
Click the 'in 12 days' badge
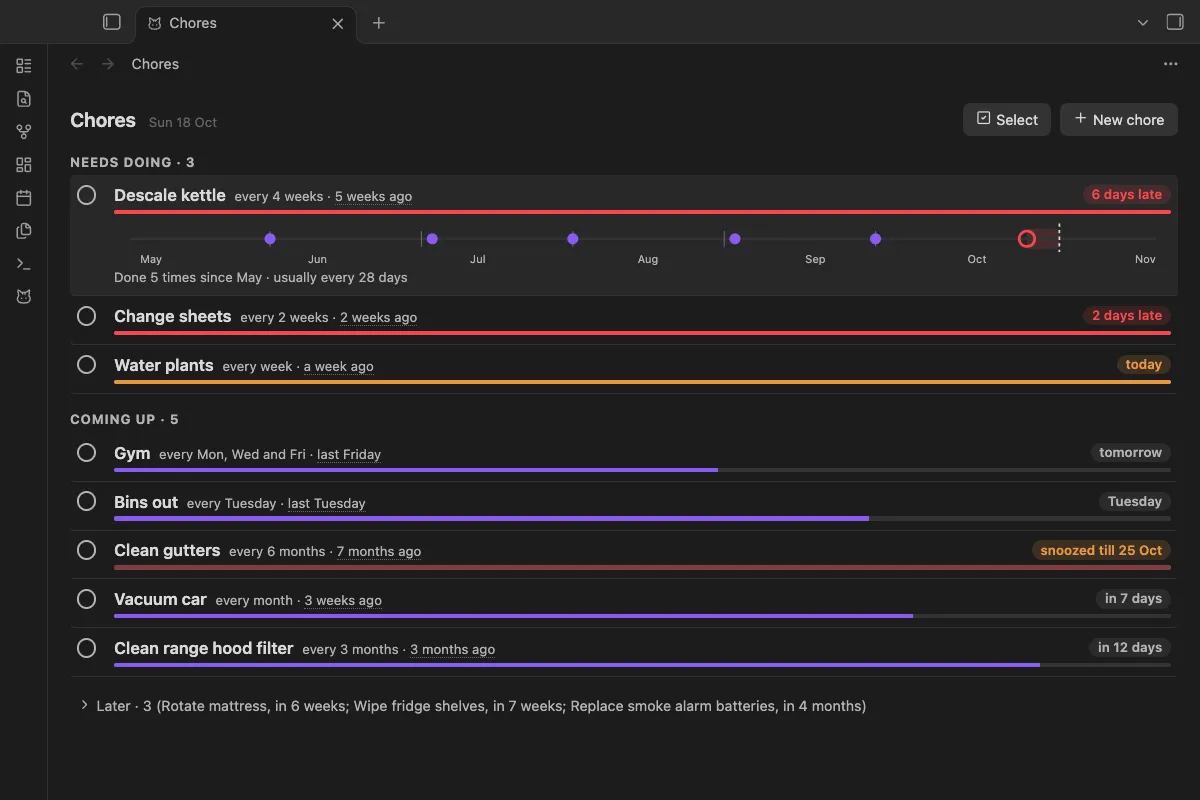pyautogui.click(x=1130, y=647)
